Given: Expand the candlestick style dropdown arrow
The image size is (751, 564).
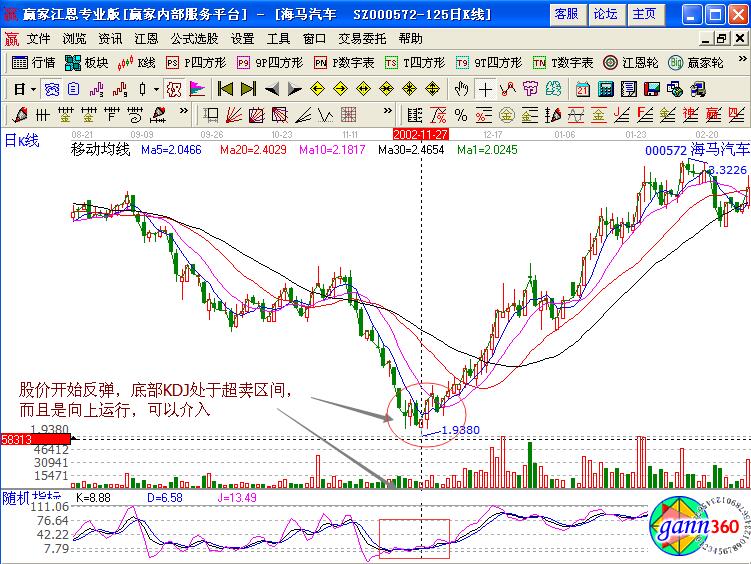Looking at the screenshot, I should point(155,88).
